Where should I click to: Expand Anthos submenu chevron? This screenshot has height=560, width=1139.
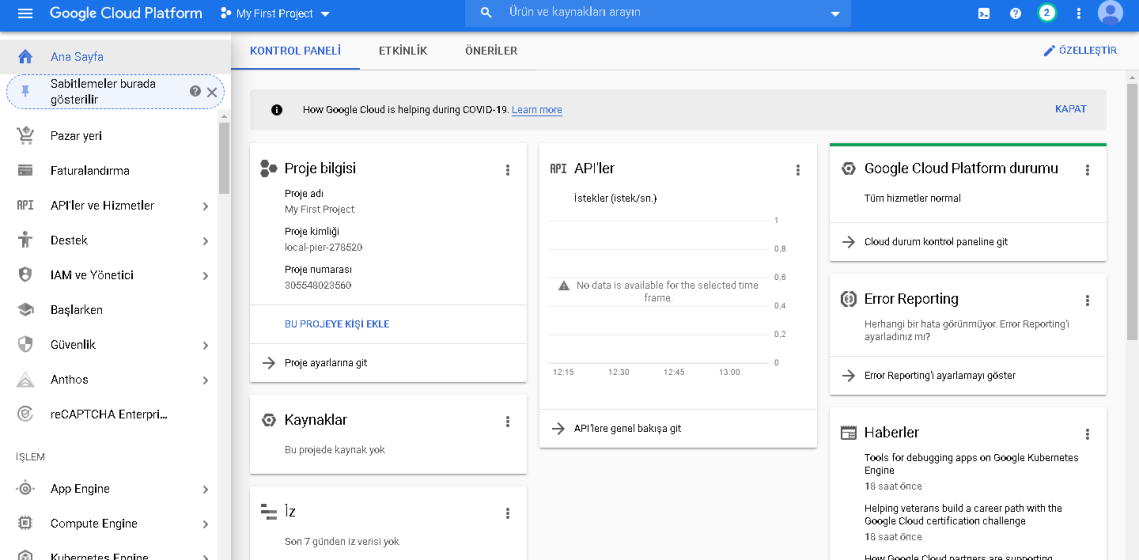[206, 381]
